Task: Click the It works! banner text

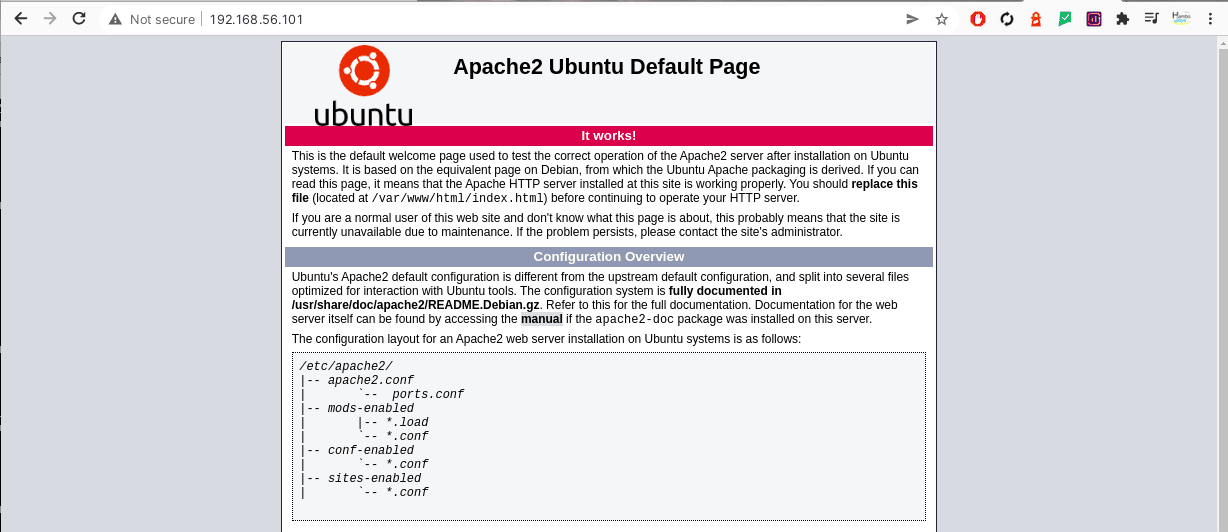Action: coord(609,136)
